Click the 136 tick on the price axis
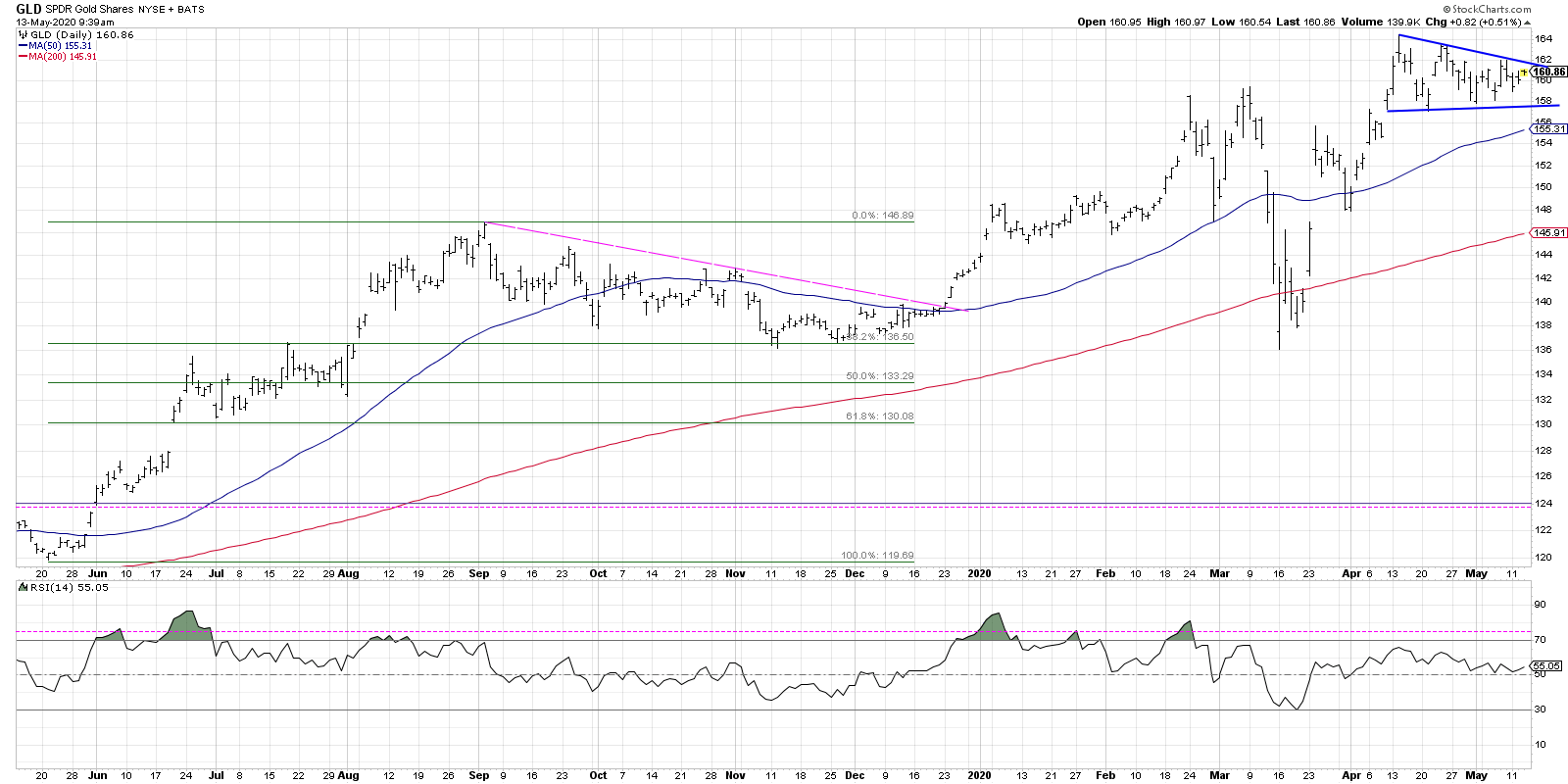The height and width of the screenshot is (784, 1568). coord(1543,350)
